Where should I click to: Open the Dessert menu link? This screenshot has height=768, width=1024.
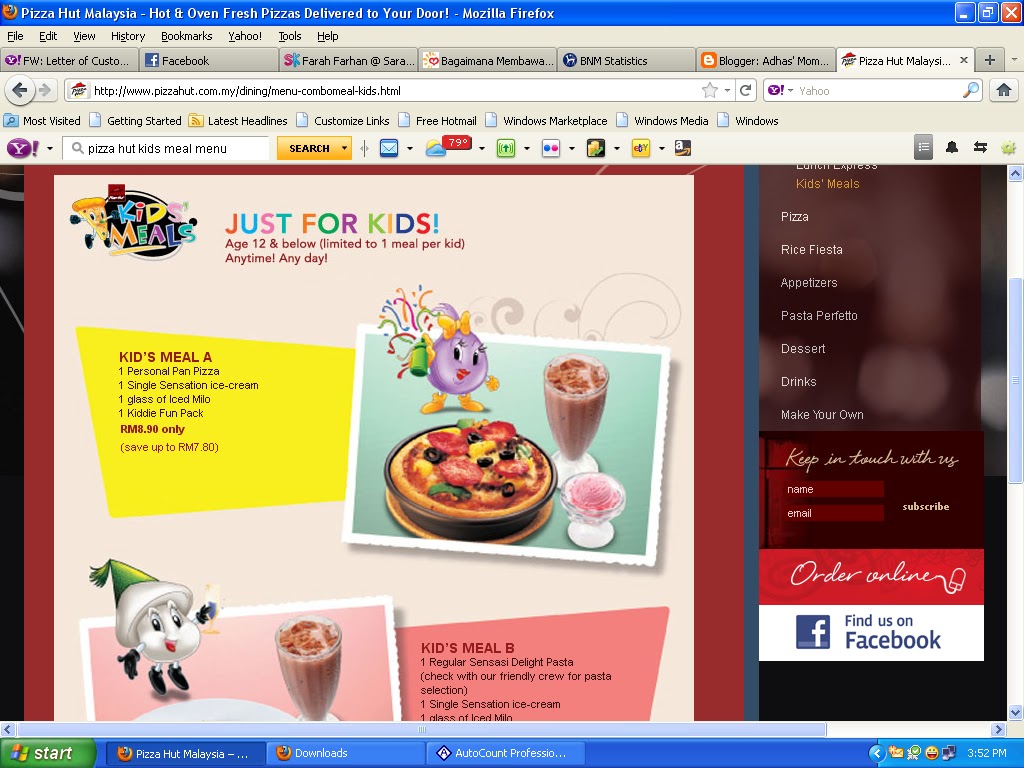(x=803, y=349)
